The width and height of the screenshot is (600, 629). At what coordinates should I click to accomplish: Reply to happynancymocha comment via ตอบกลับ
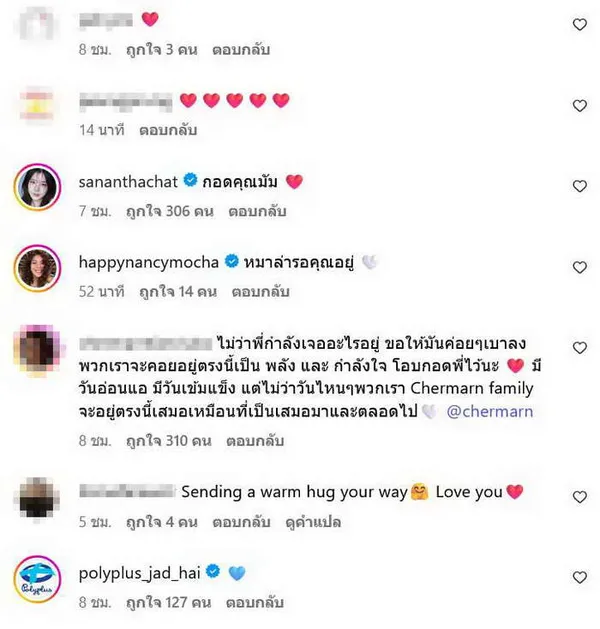click(260, 292)
